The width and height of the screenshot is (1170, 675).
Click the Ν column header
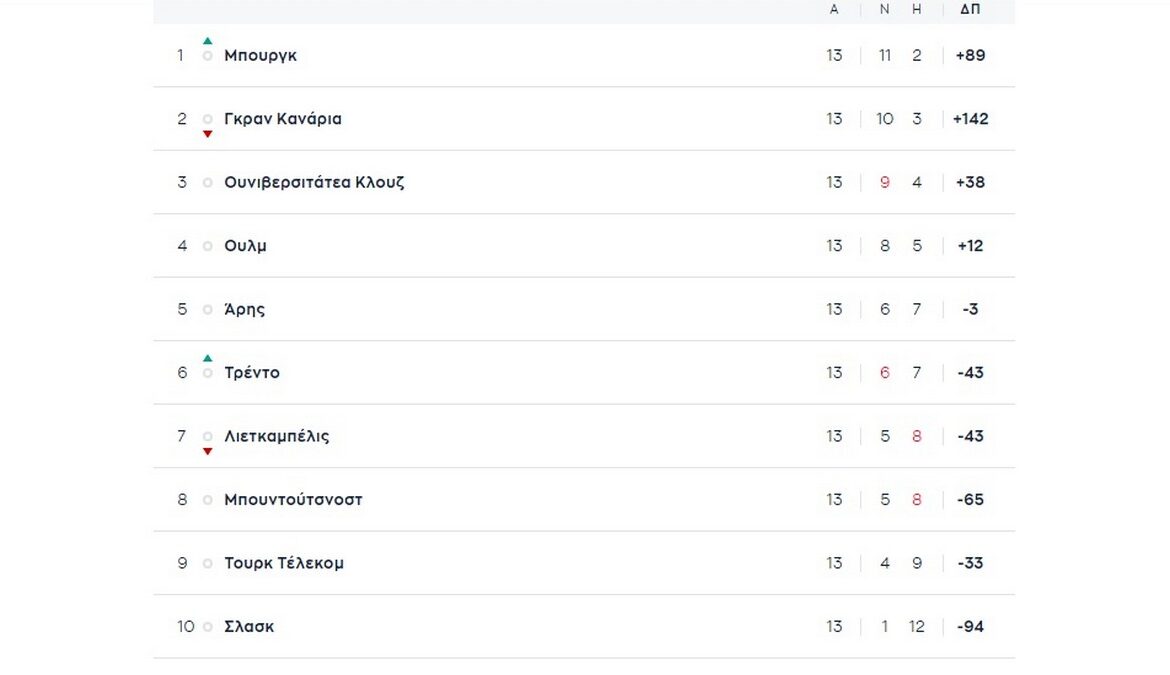point(884,9)
